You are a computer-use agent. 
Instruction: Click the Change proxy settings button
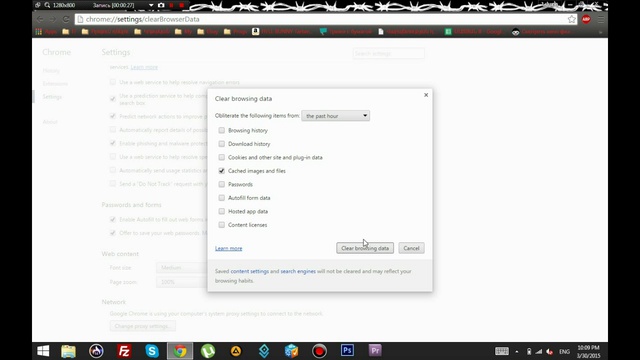tap(142, 326)
